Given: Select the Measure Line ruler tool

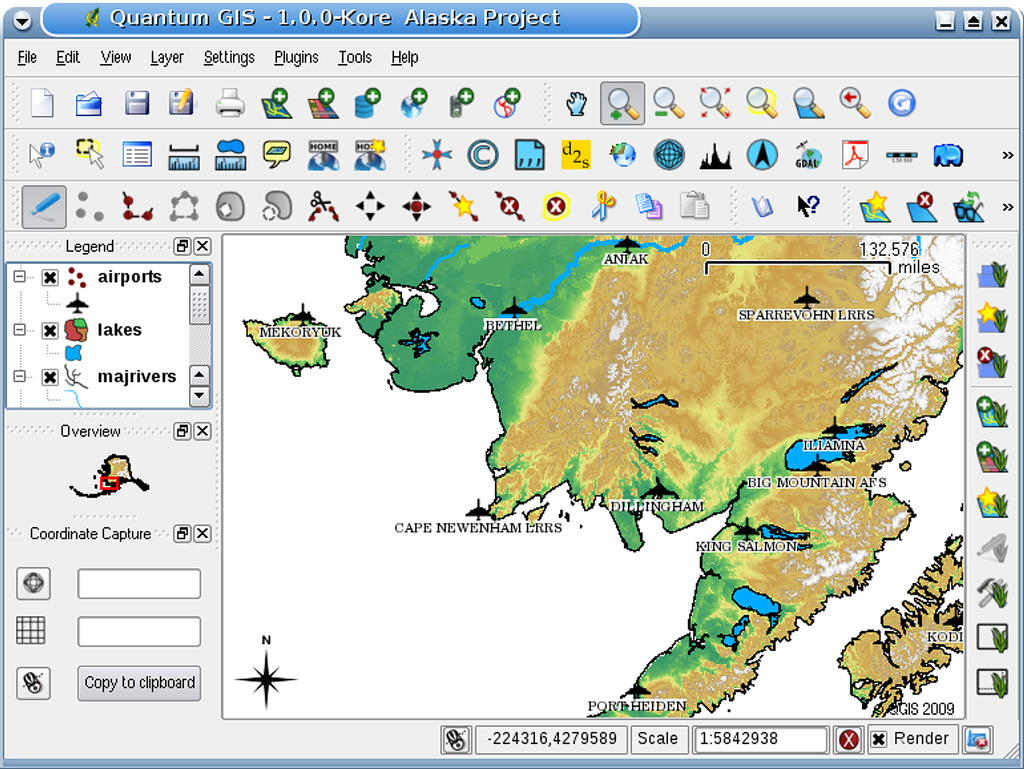Looking at the screenshot, I should (184, 155).
